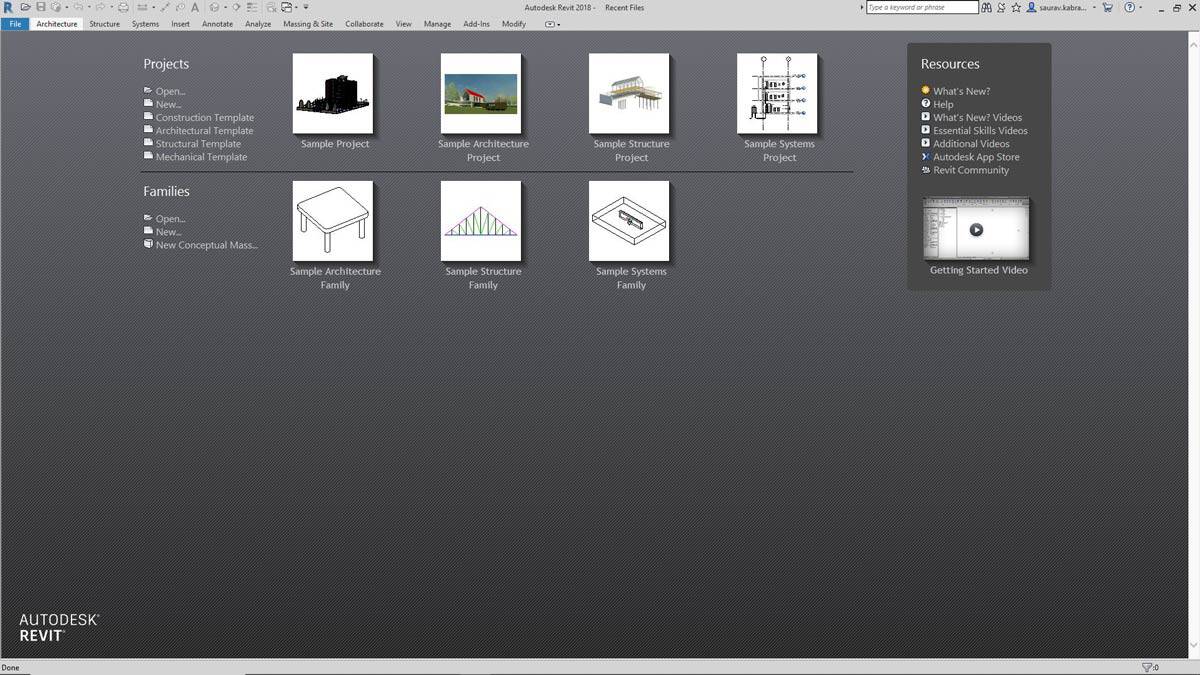Image resolution: width=1200 pixels, height=675 pixels.
Task: Choose the Construction Template link
Action: pos(204,117)
